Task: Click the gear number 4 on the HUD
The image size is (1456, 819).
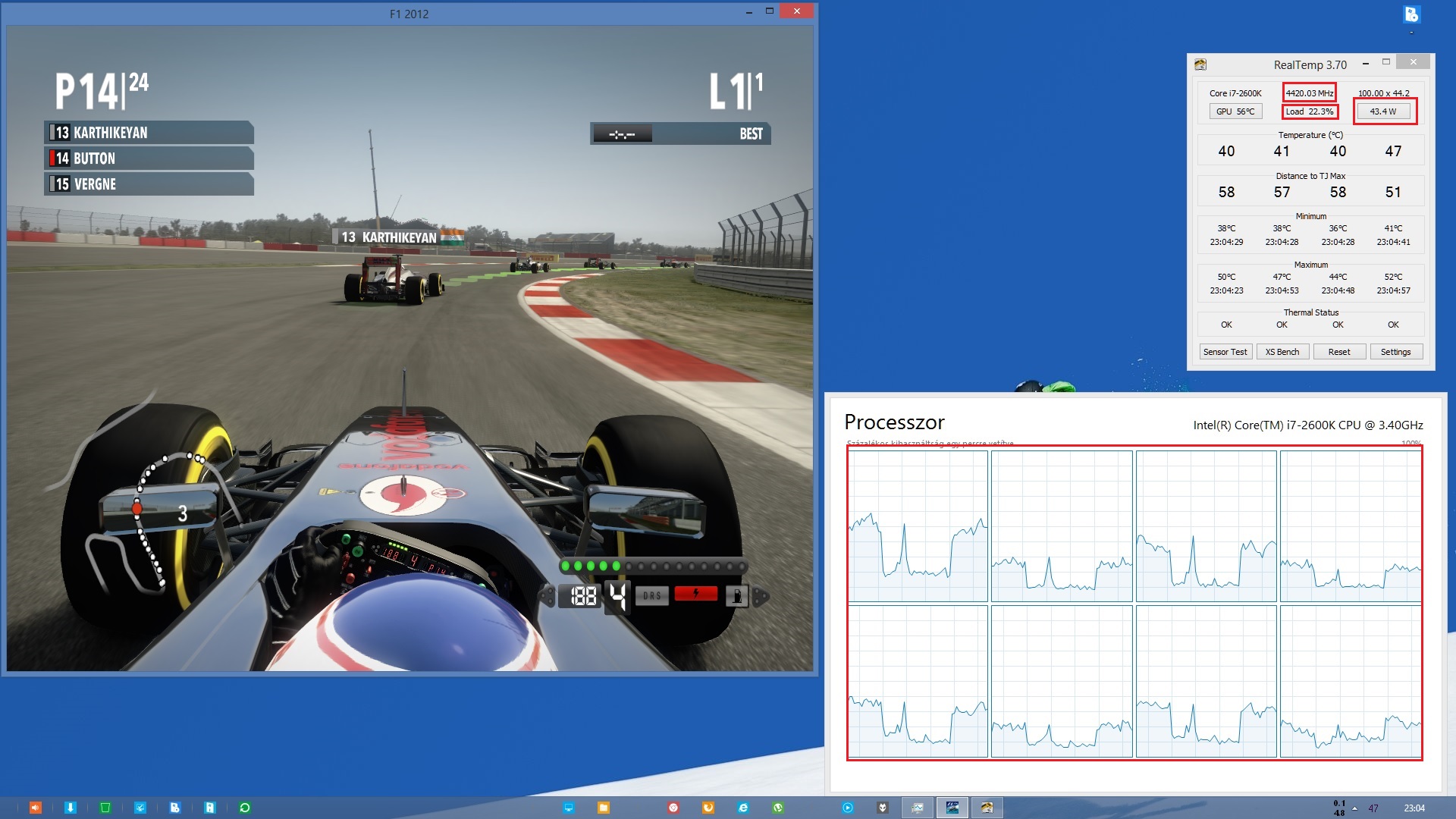Action: point(618,597)
